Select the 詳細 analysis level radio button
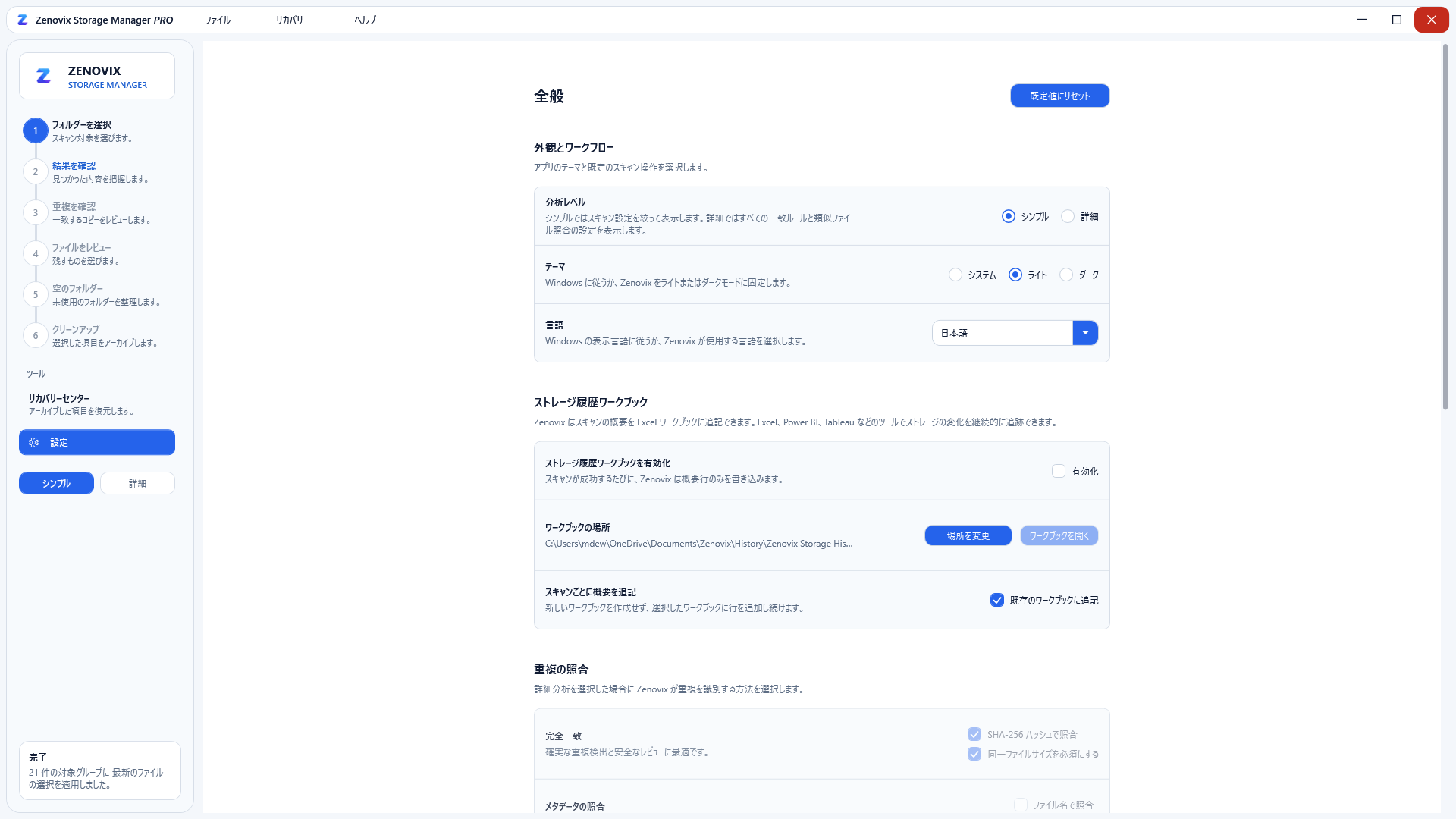The height and width of the screenshot is (819, 1456). point(1068,217)
